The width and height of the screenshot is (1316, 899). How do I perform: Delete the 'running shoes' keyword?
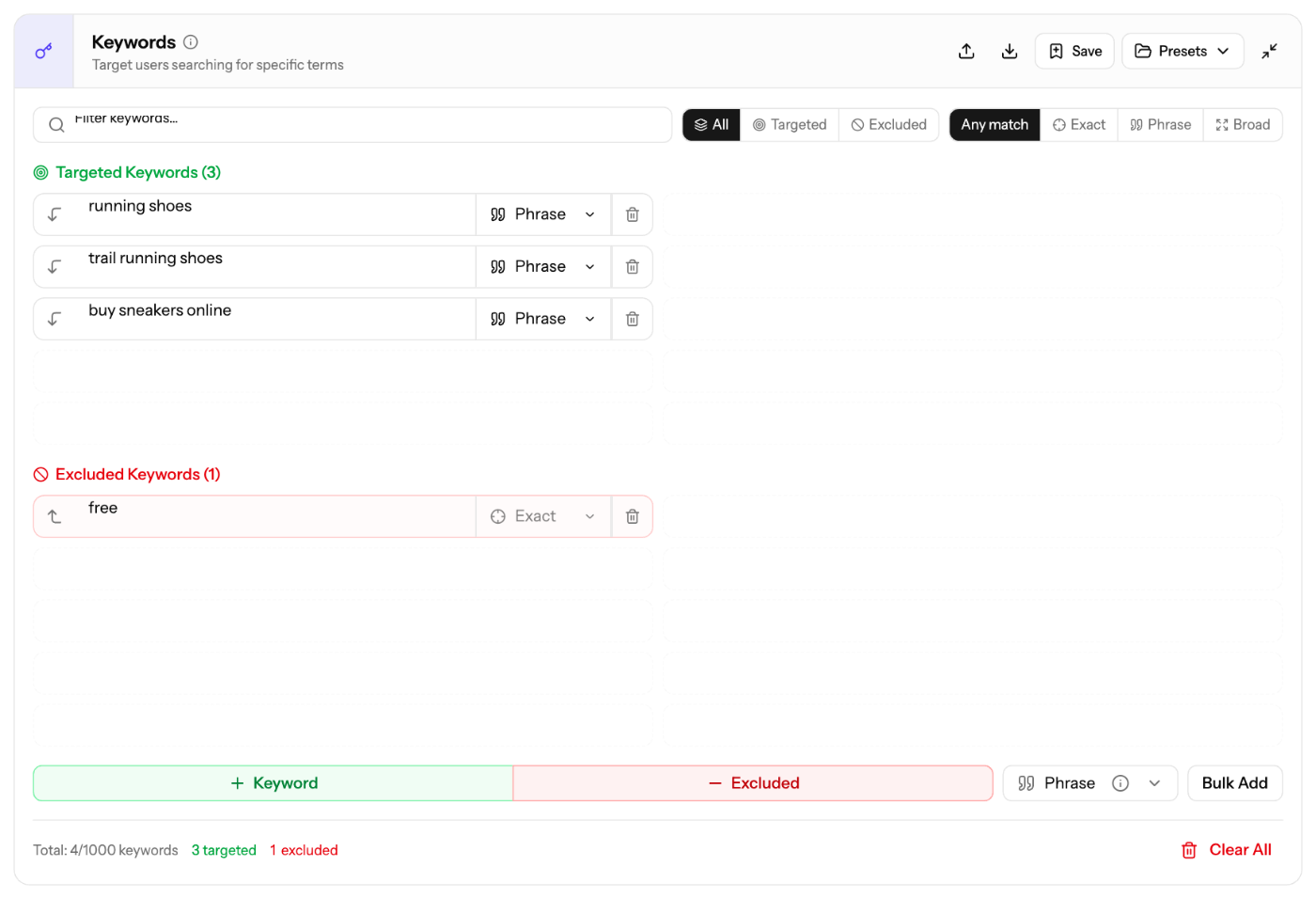(633, 214)
